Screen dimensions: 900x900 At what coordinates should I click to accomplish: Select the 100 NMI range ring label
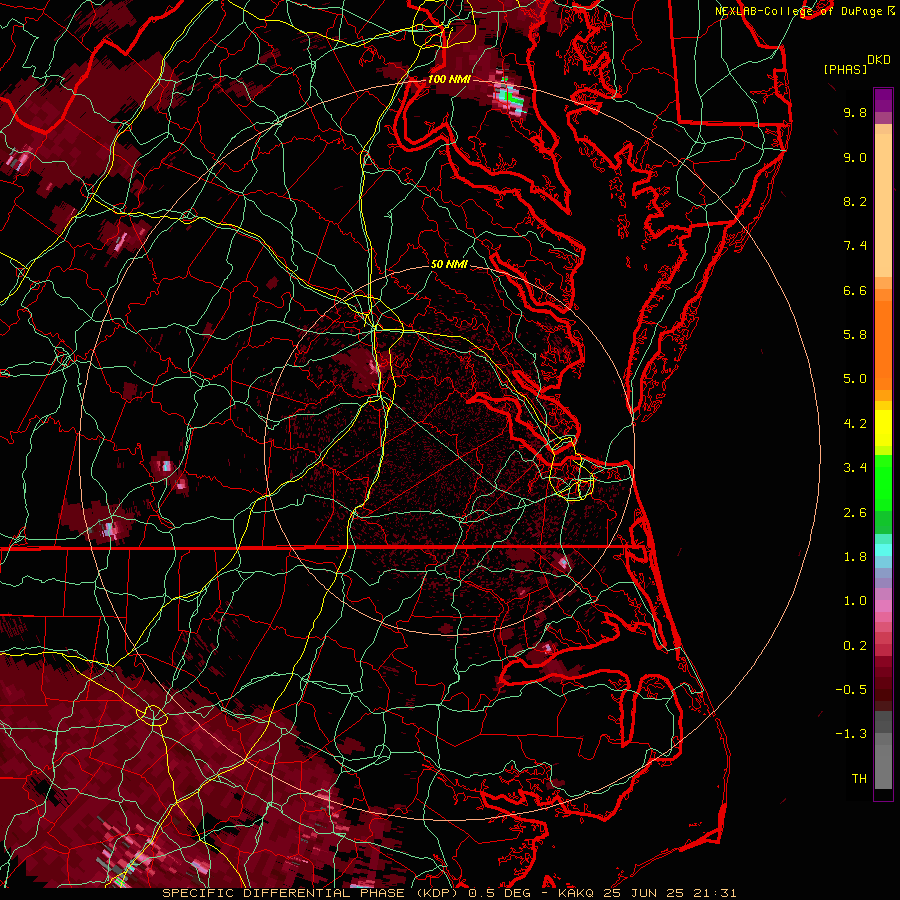[449, 79]
